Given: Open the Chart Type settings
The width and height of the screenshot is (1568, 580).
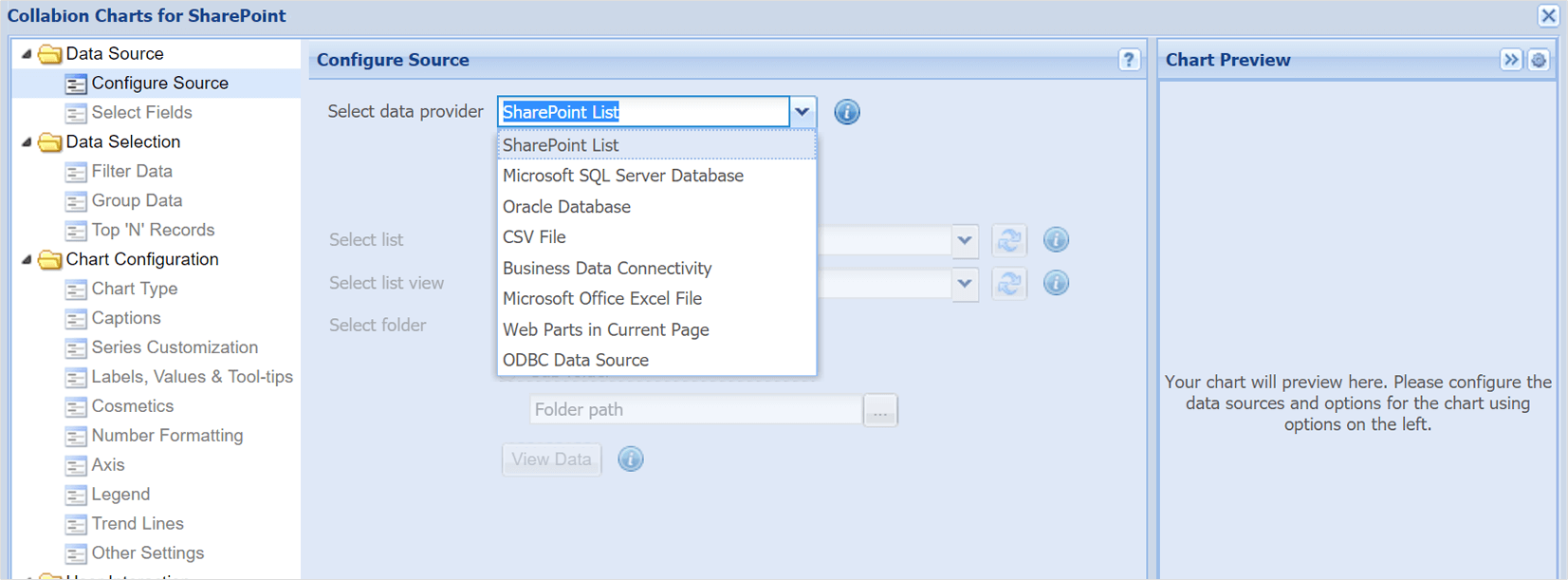Looking at the screenshot, I should (134, 290).
